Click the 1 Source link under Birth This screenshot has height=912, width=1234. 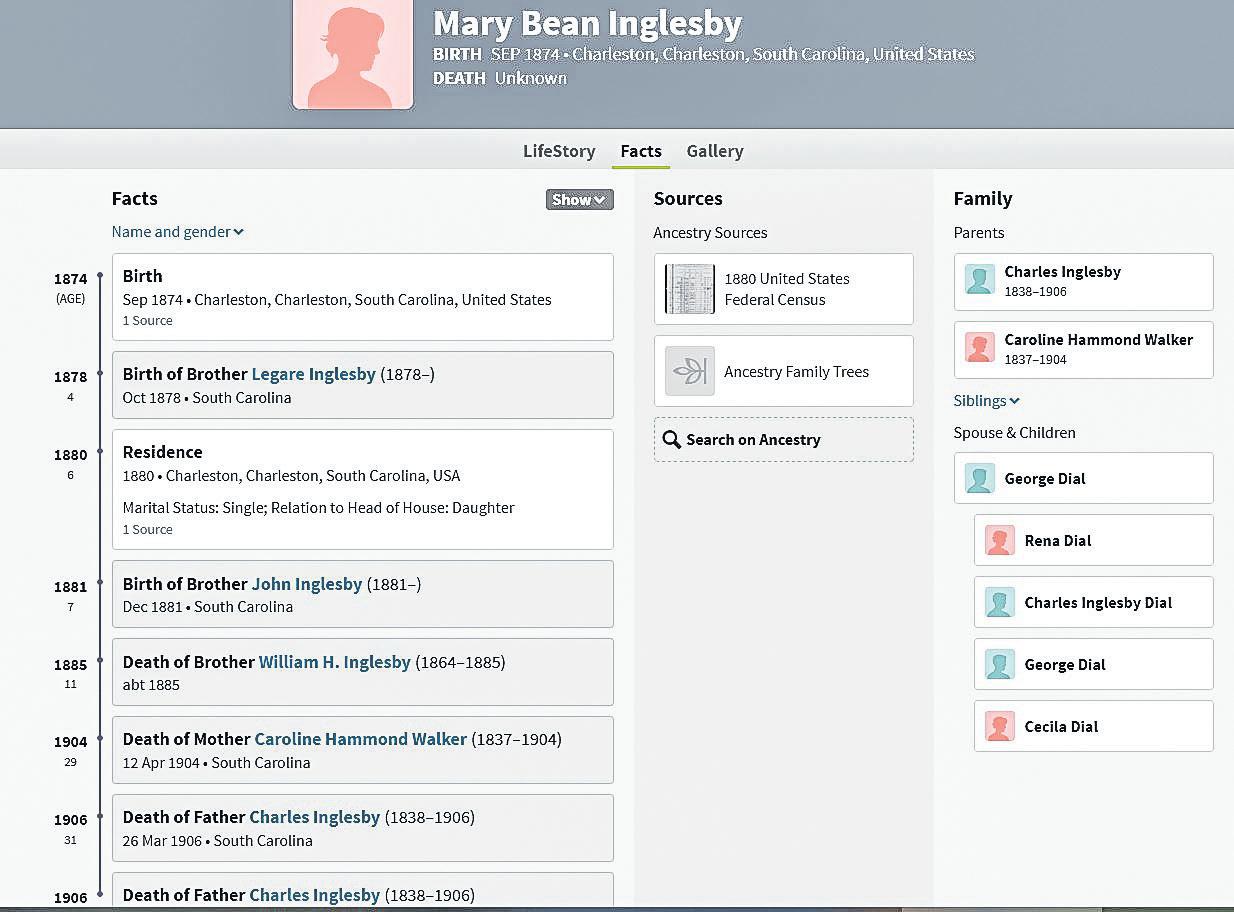147,321
